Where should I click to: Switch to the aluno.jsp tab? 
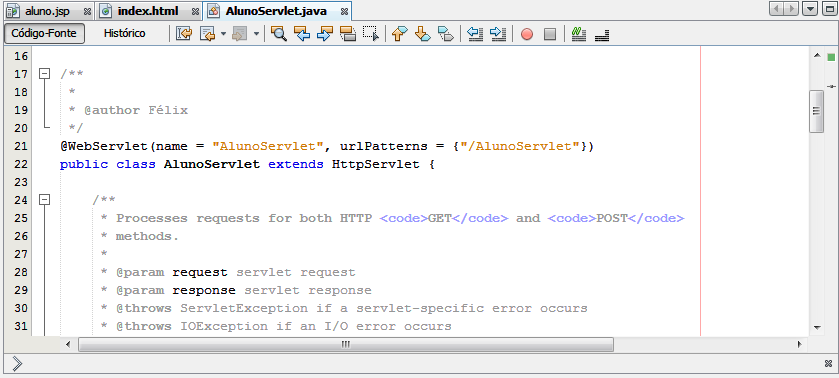point(47,11)
